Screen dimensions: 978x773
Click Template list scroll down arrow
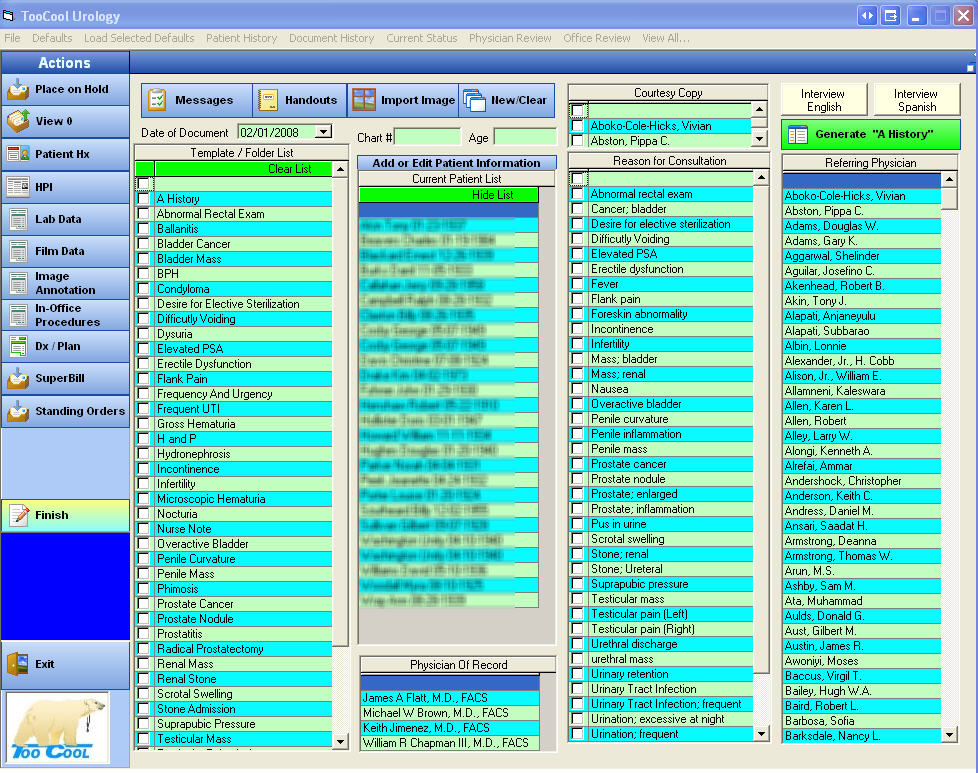point(341,742)
